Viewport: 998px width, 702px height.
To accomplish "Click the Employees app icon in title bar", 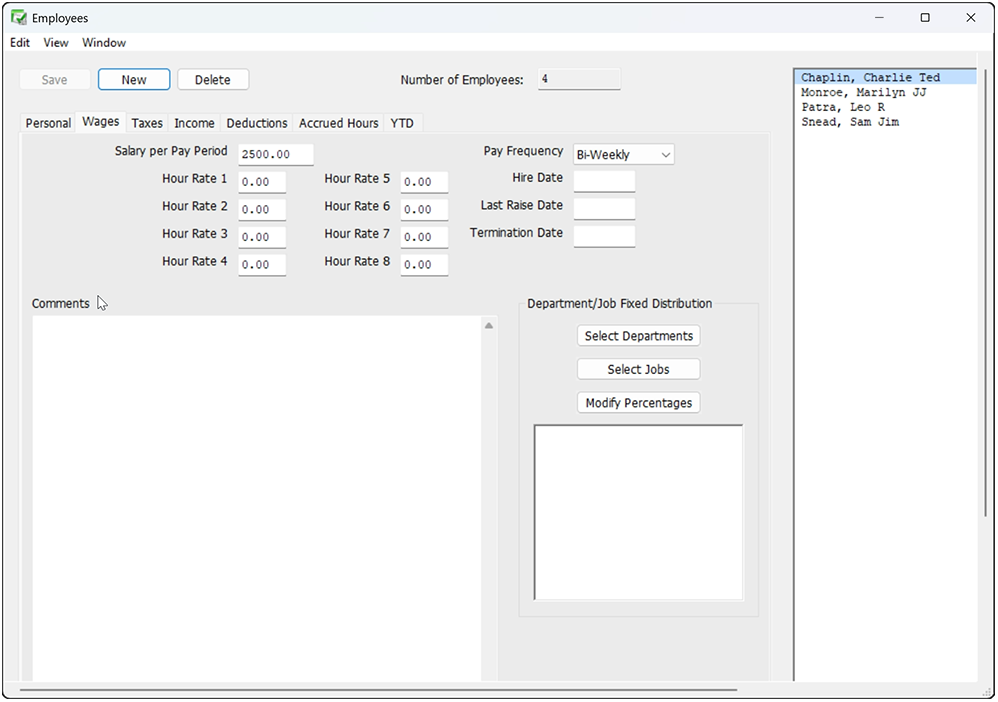I will tap(18, 18).
